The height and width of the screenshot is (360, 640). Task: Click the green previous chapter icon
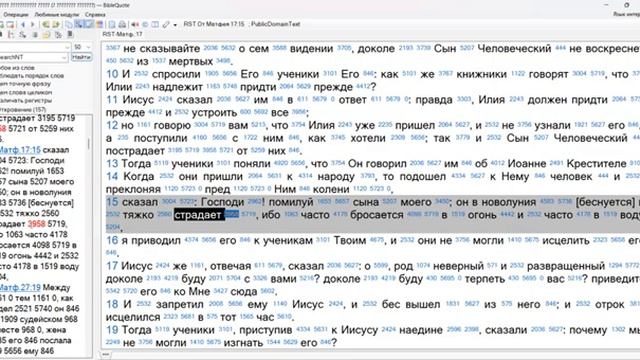(46, 24)
